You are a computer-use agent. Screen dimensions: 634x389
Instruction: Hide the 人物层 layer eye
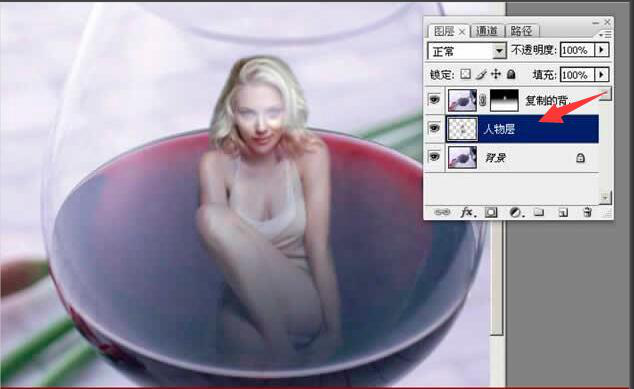434,128
